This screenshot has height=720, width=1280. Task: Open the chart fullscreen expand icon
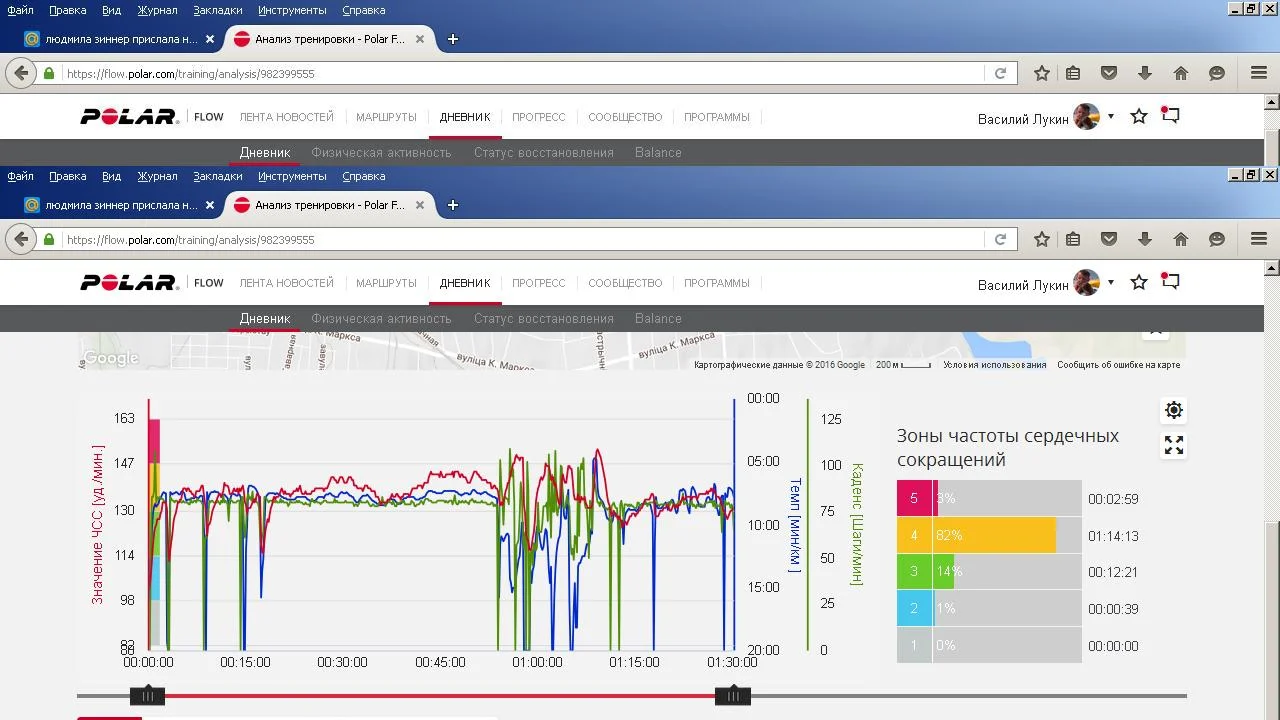[x=1174, y=446]
